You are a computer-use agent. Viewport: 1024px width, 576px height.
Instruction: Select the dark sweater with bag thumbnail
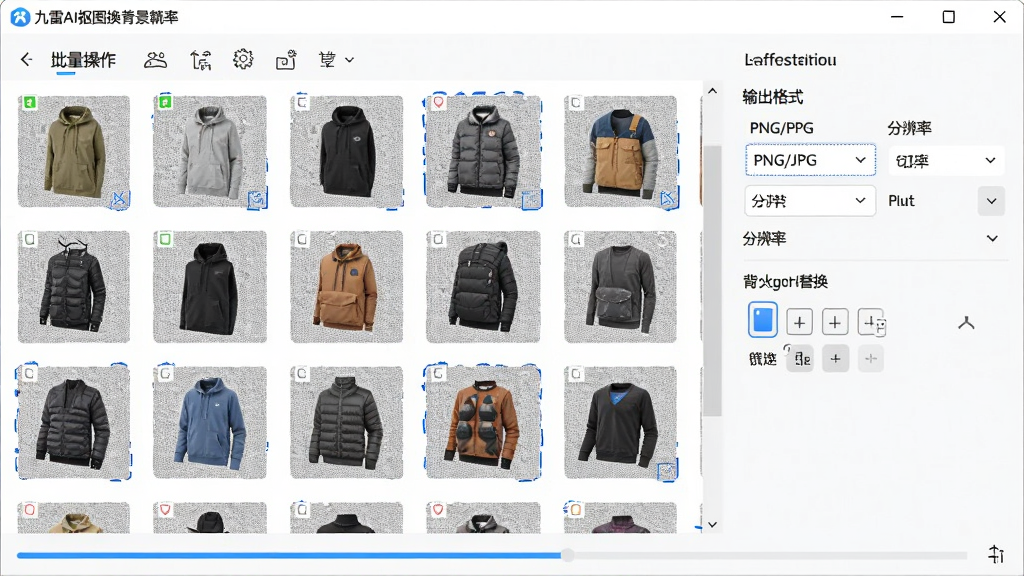[x=620, y=287]
